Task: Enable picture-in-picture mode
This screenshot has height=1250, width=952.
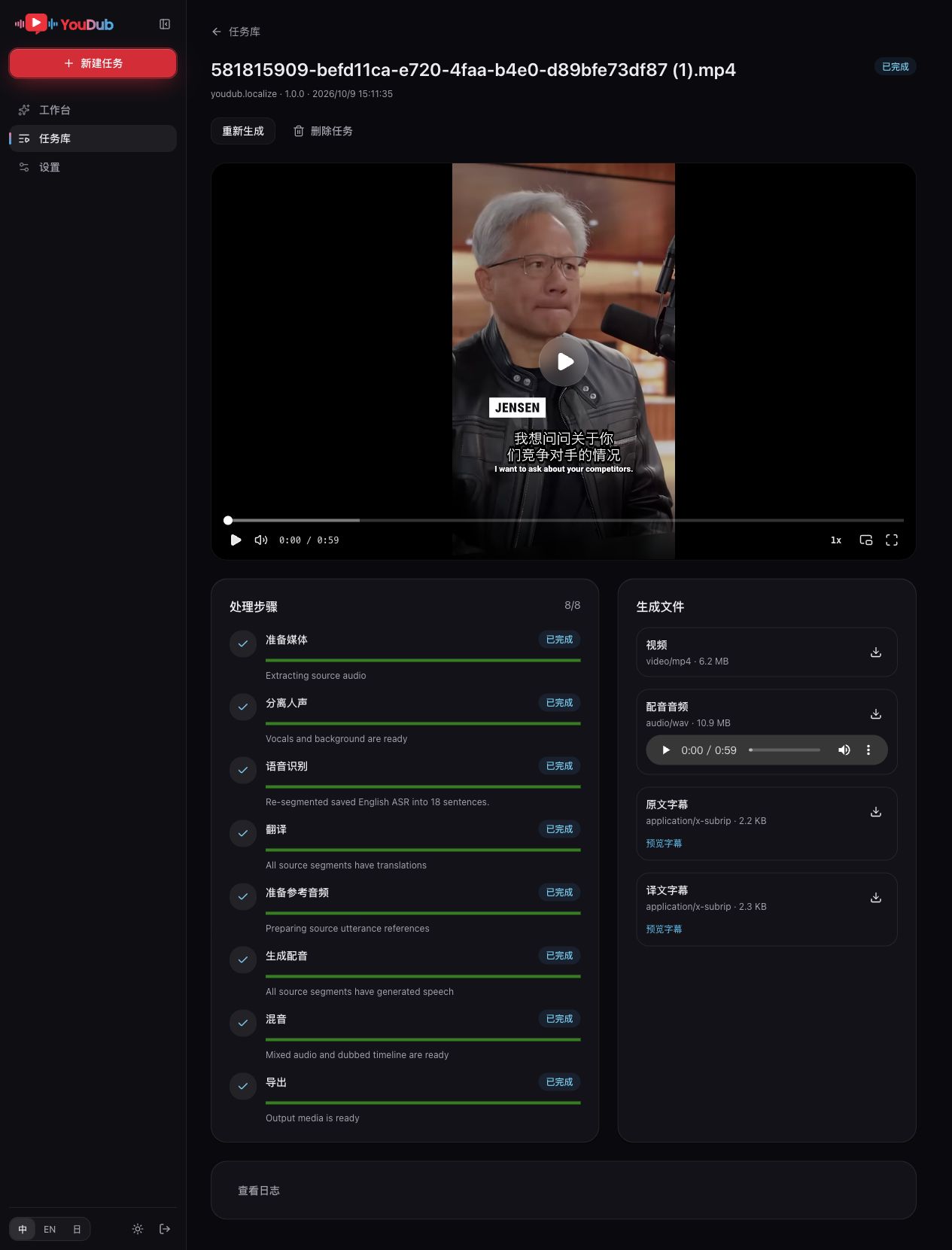Action: point(866,540)
